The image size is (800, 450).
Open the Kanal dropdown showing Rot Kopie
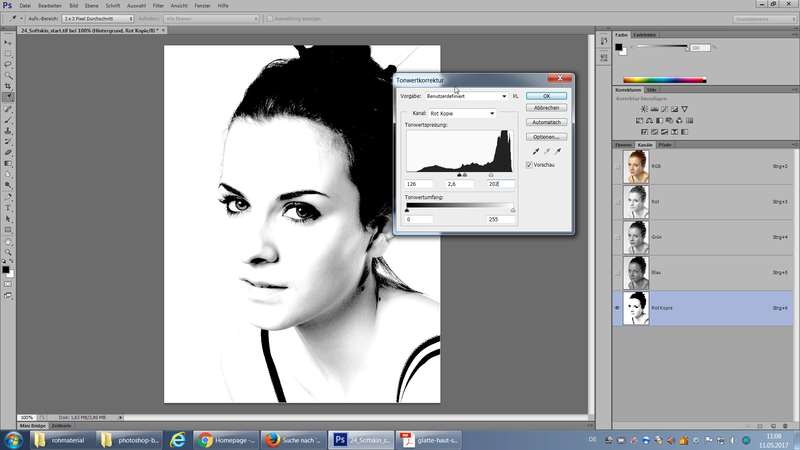pos(462,113)
